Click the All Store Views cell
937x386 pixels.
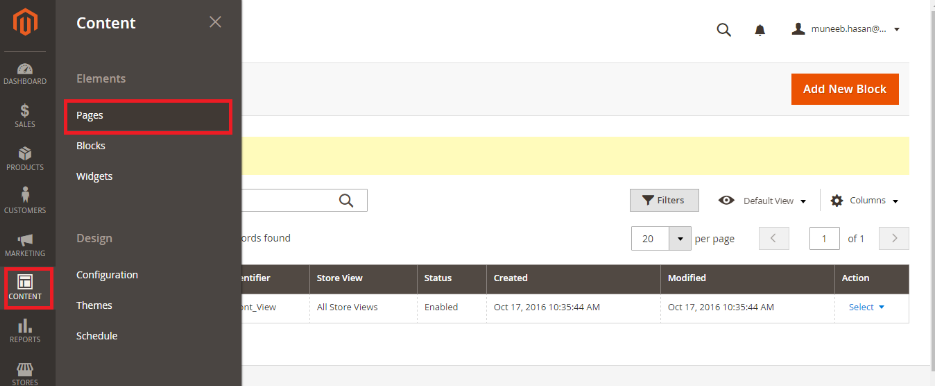(347, 307)
